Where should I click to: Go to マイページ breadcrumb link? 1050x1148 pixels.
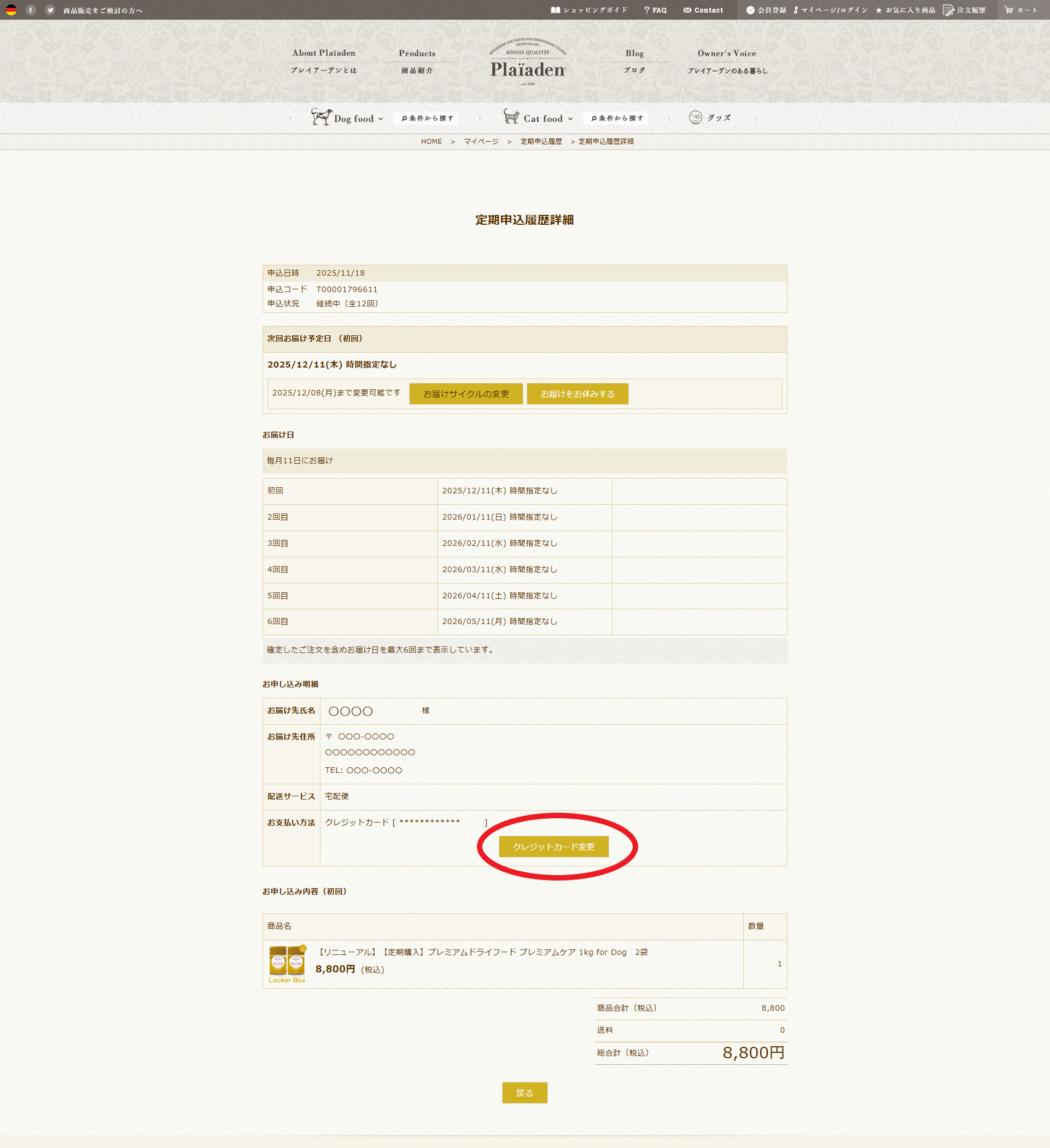[481, 141]
